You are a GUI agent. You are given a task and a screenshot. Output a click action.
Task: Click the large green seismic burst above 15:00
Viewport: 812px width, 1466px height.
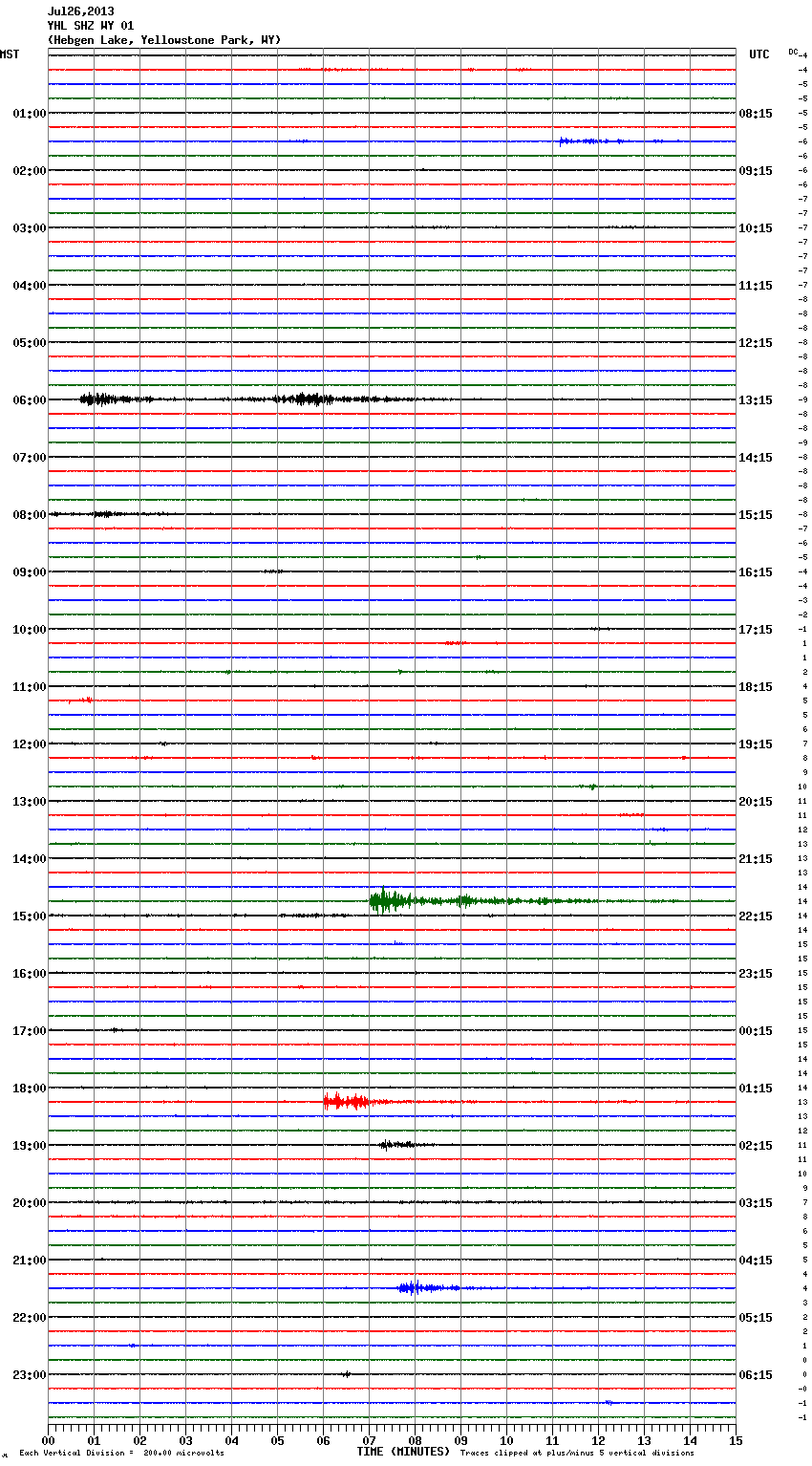pyautogui.click(x=390, y=901)
